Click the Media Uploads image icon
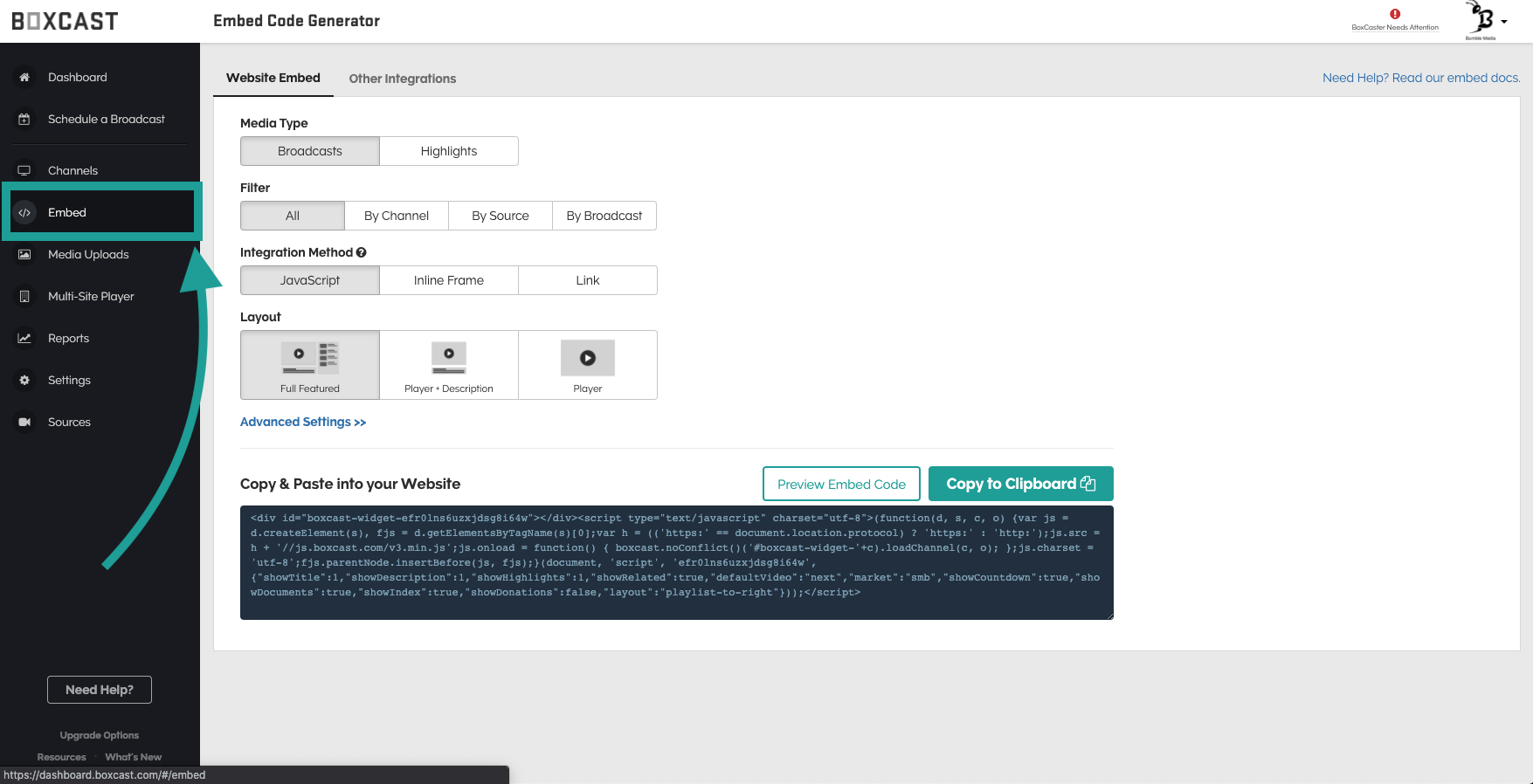Image resolution: width=1533 pixels, height=784 pixels. (24, 254)
